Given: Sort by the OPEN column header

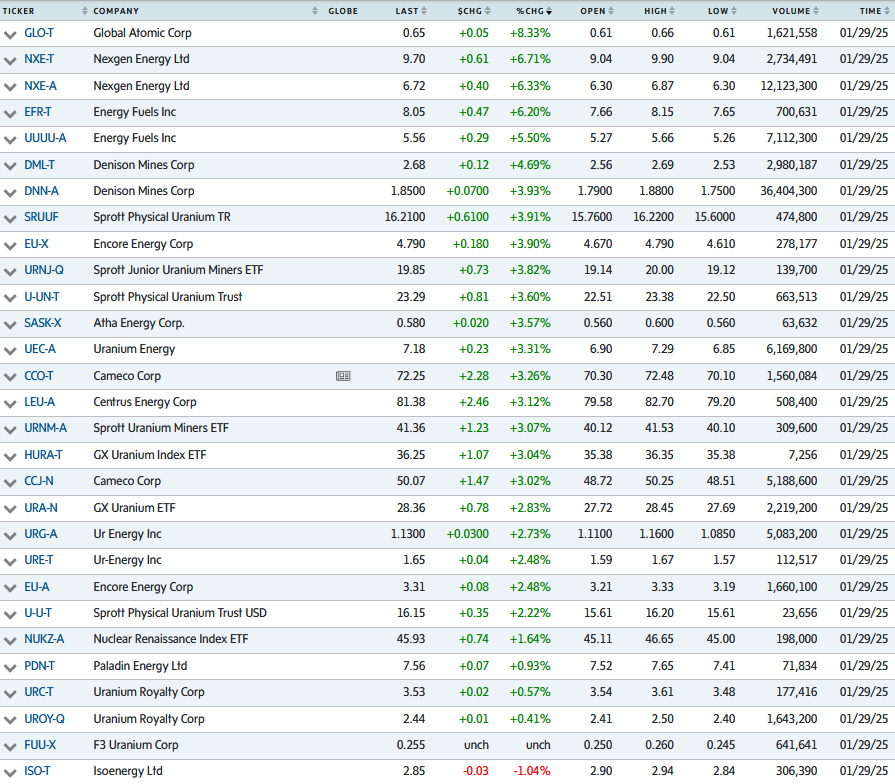Looking at the screenshot, I should pos(596,11).
